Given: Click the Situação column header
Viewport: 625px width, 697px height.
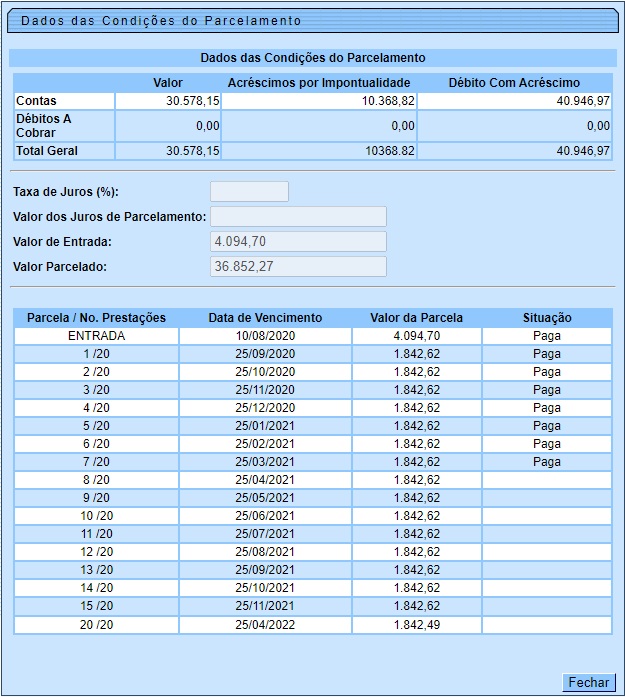Looking at the screenshot, I should [x=546, y=318].
